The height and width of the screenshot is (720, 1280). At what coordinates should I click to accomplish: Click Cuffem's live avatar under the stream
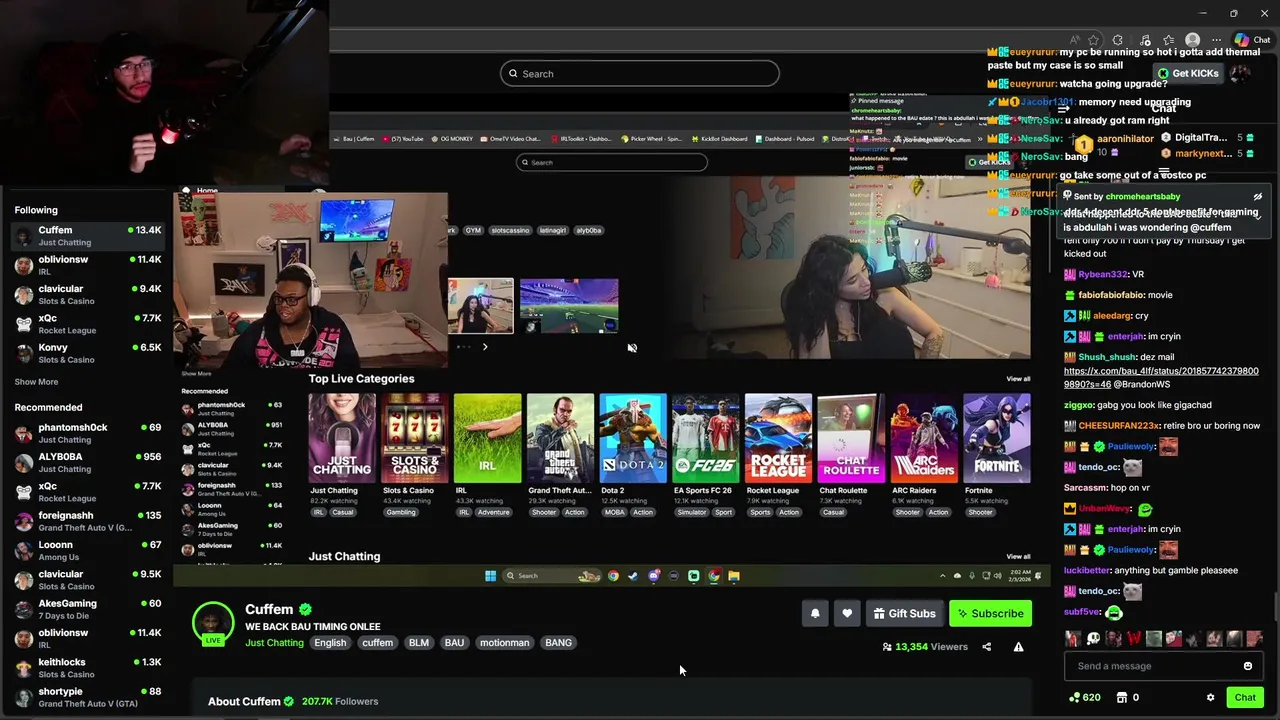pyautogui.click(x=213, y=623)
